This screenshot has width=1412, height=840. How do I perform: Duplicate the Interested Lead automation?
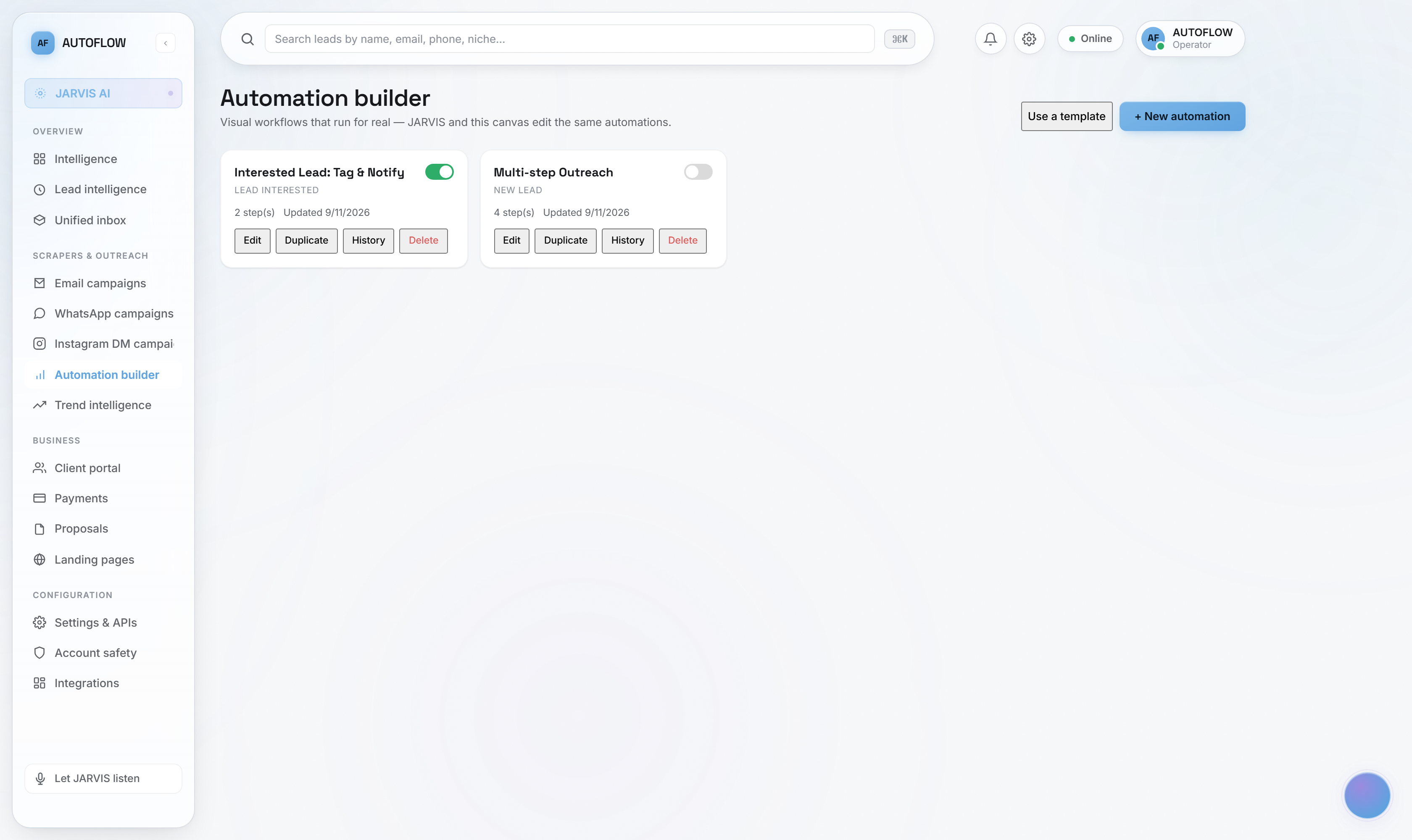(306, 241)
